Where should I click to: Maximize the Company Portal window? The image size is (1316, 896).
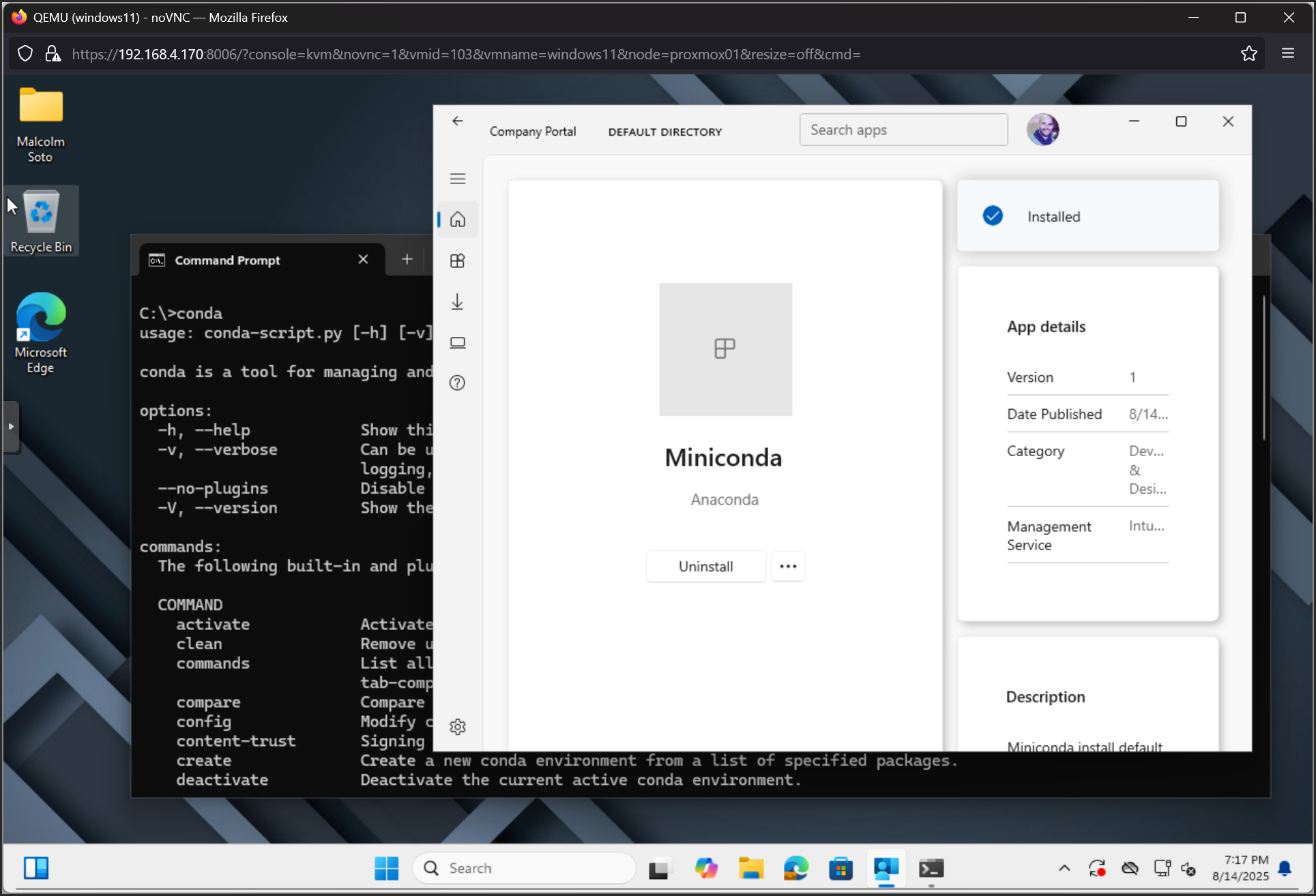coord(1181,121)
